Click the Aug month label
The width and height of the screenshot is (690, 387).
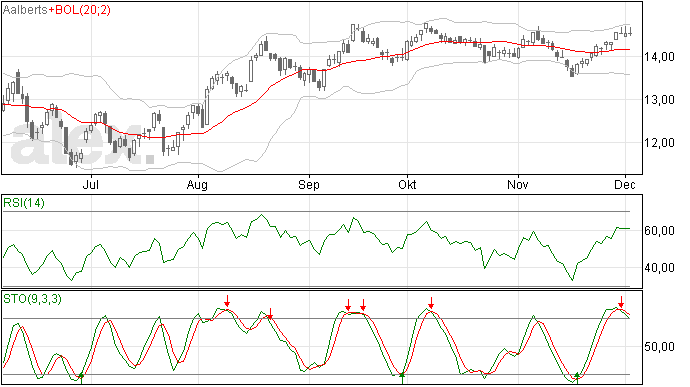click(197, 185)
